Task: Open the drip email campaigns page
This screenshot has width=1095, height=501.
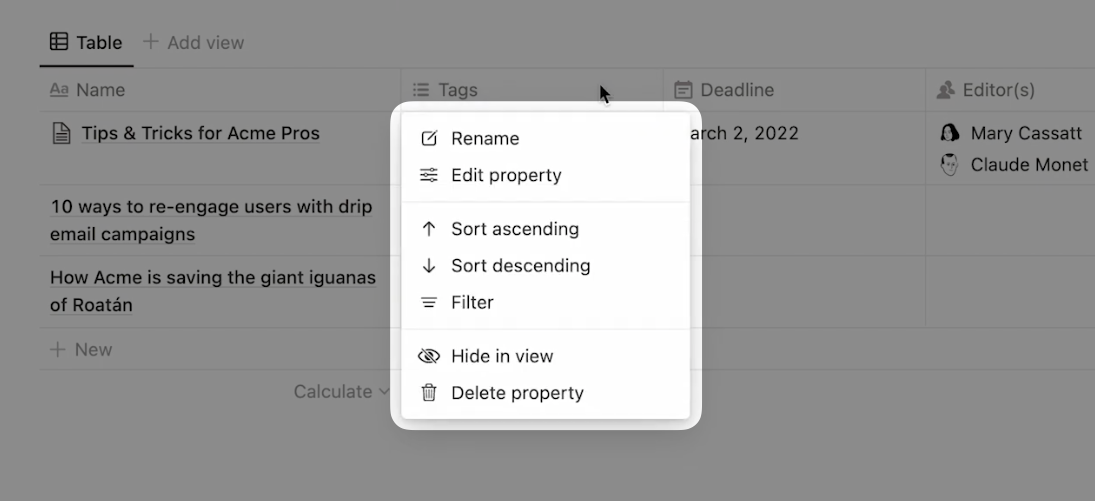Action: [x=211, y=220]
